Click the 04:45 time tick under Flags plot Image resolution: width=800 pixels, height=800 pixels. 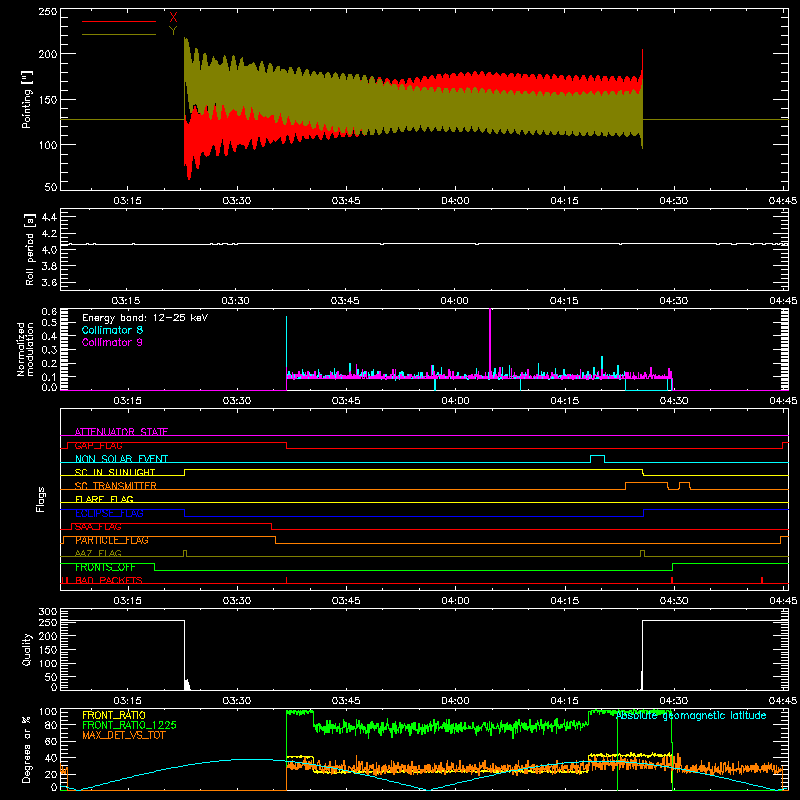coord(783,601)
